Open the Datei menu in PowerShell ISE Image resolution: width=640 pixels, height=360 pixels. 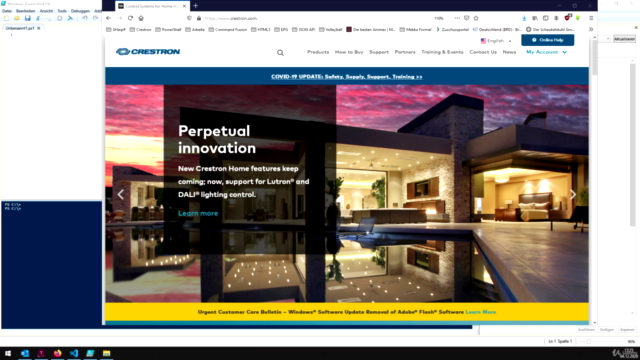tap(7, 11)
